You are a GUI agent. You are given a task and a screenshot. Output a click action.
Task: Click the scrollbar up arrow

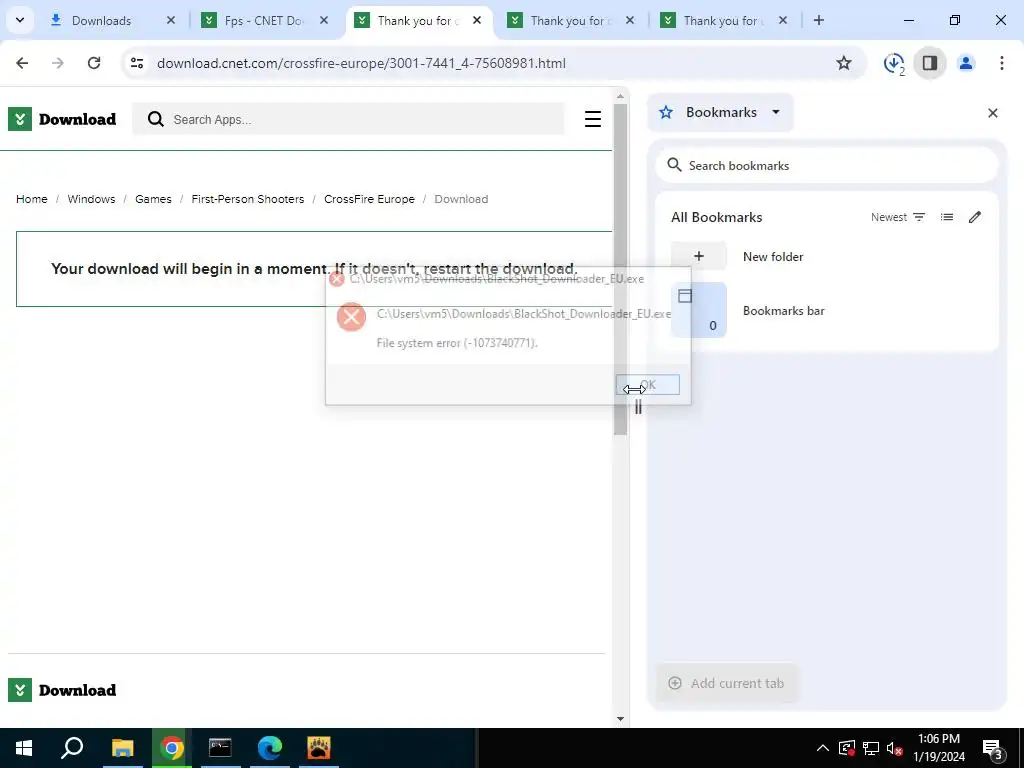coord(620,97)
